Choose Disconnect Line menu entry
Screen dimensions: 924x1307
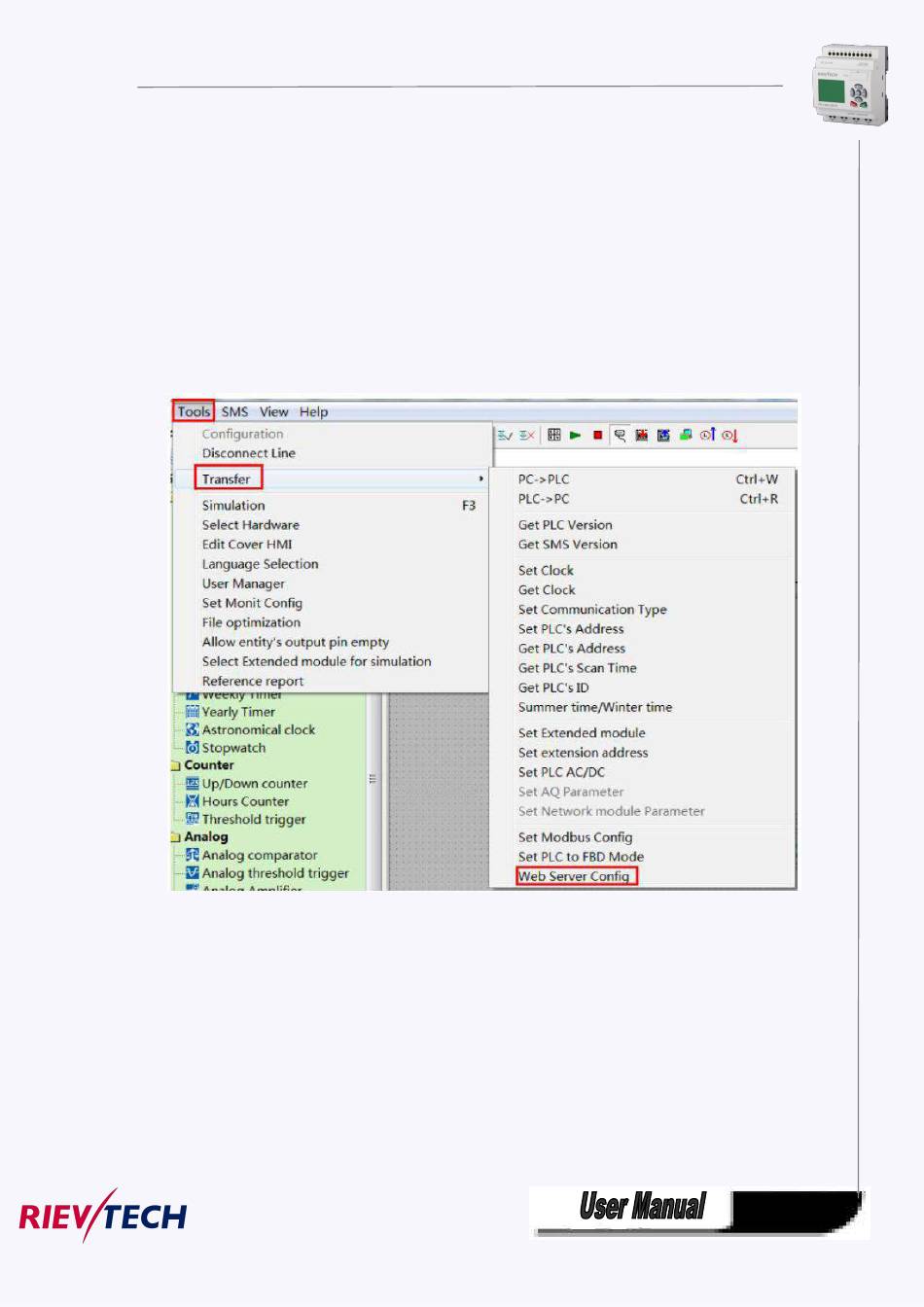249,453
